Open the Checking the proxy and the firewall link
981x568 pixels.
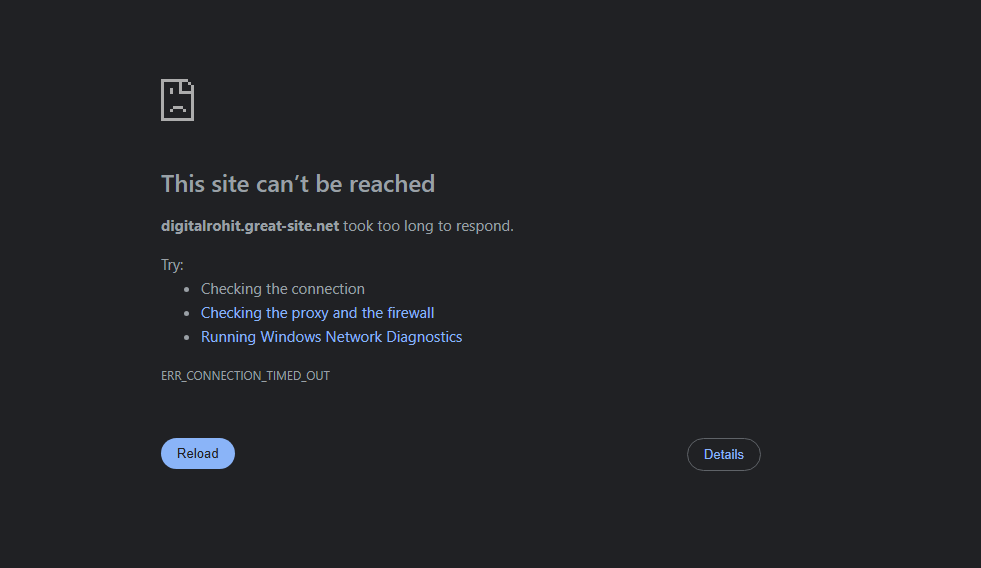click(317, 313)
